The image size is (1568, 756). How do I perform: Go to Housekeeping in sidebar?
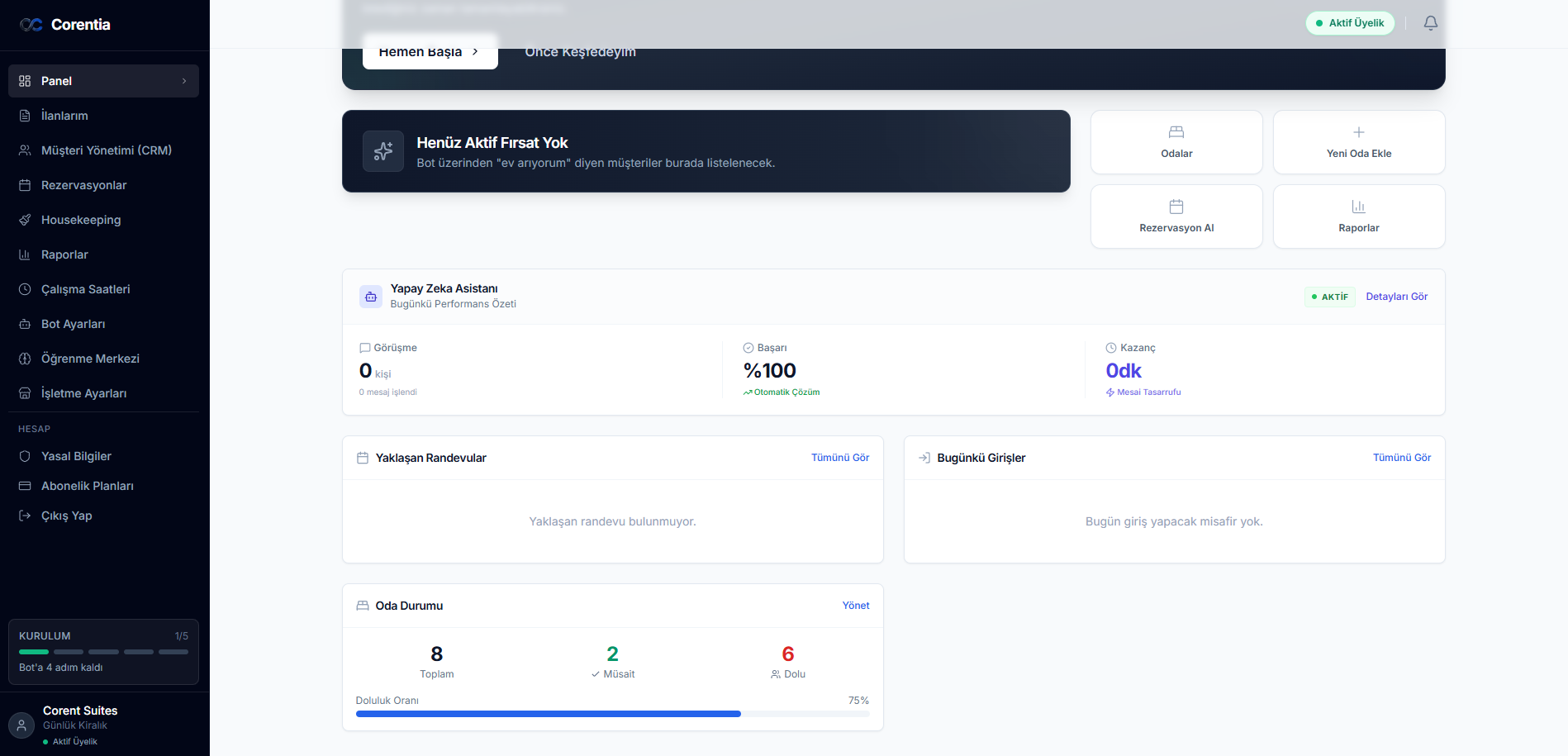tap(81, 220)
